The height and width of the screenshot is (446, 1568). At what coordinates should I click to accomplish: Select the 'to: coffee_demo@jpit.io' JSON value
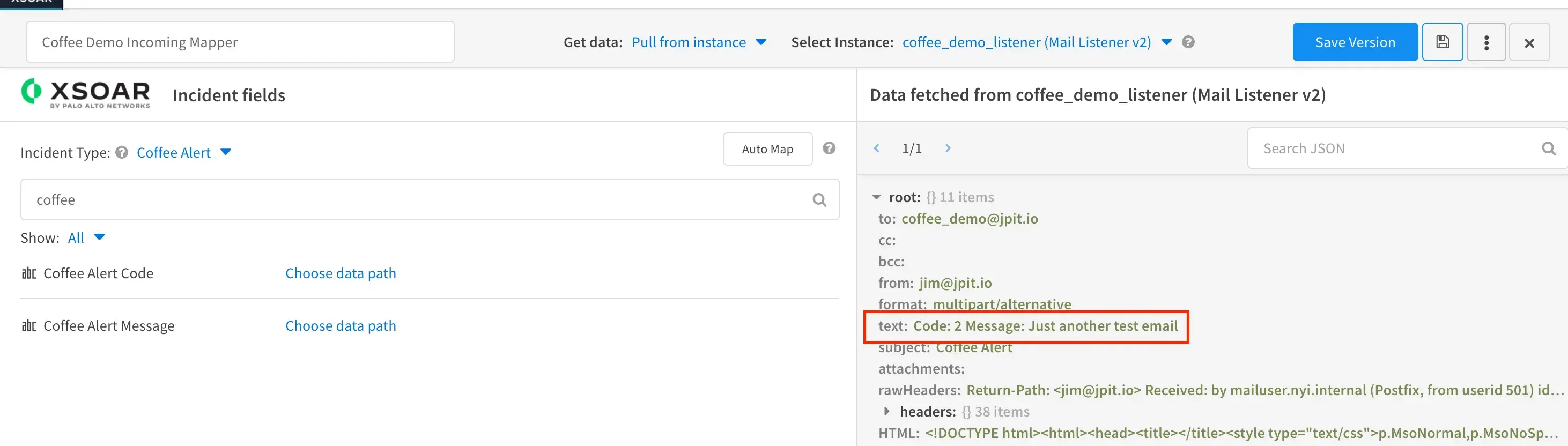tap(970, 218)
